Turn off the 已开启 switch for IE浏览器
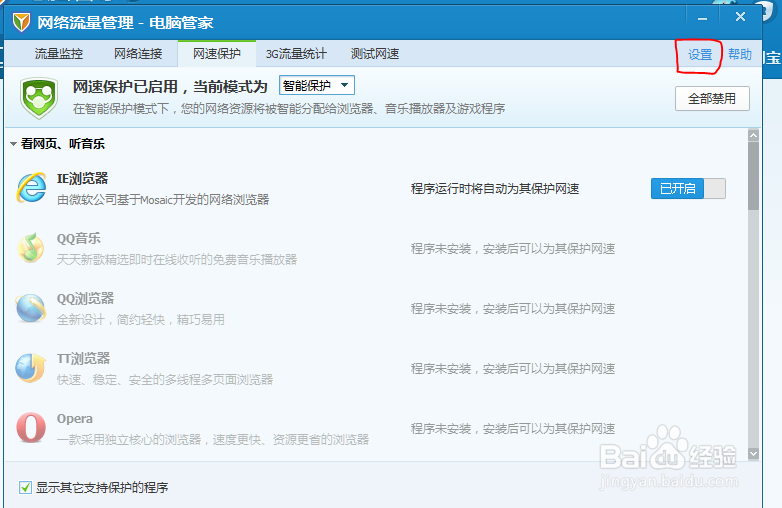 pyautogui.click(x=688, y=188)
